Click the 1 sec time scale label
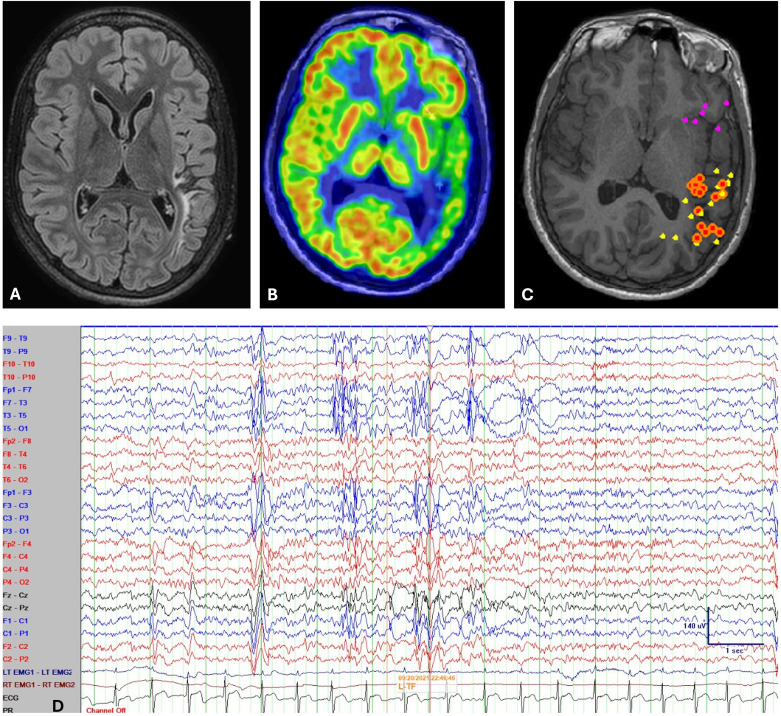This screenshot has width=781, height=716. click(734, 651)
